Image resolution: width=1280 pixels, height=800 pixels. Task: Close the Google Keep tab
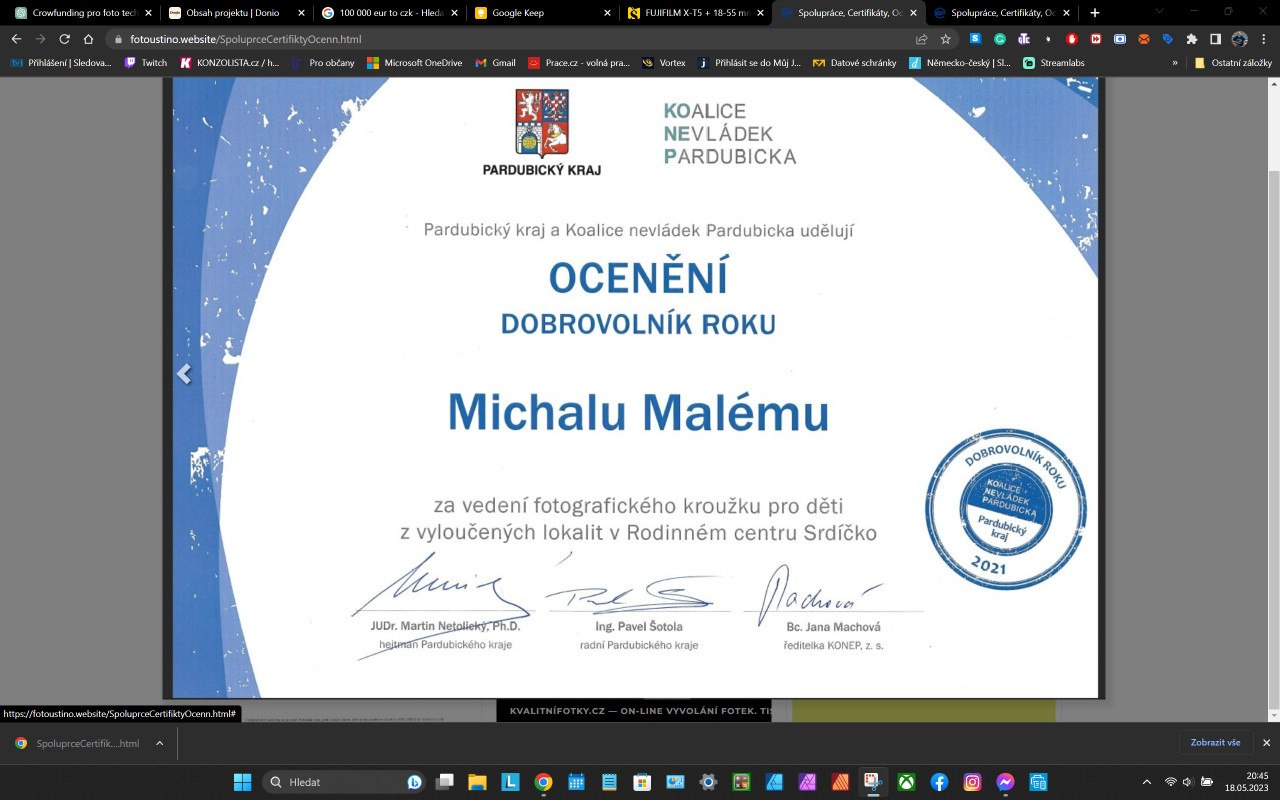coord(607,13)
